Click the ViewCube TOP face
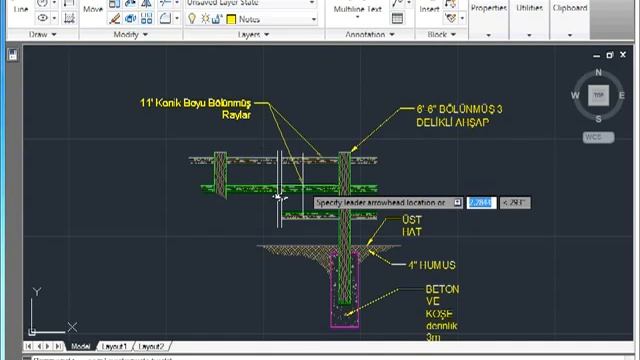 598,95
